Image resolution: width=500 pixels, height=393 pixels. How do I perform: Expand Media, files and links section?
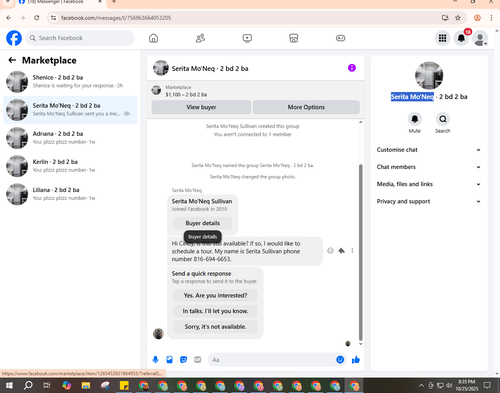tap(429, 184)
